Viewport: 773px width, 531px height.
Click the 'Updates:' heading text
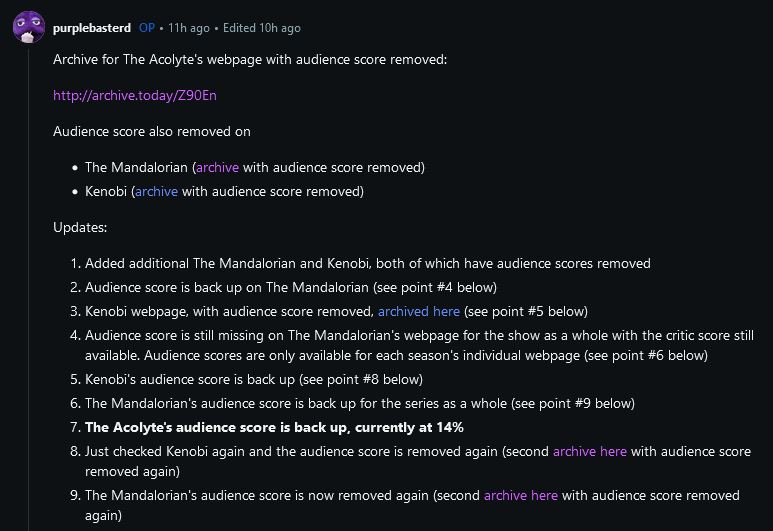(80, 227)
